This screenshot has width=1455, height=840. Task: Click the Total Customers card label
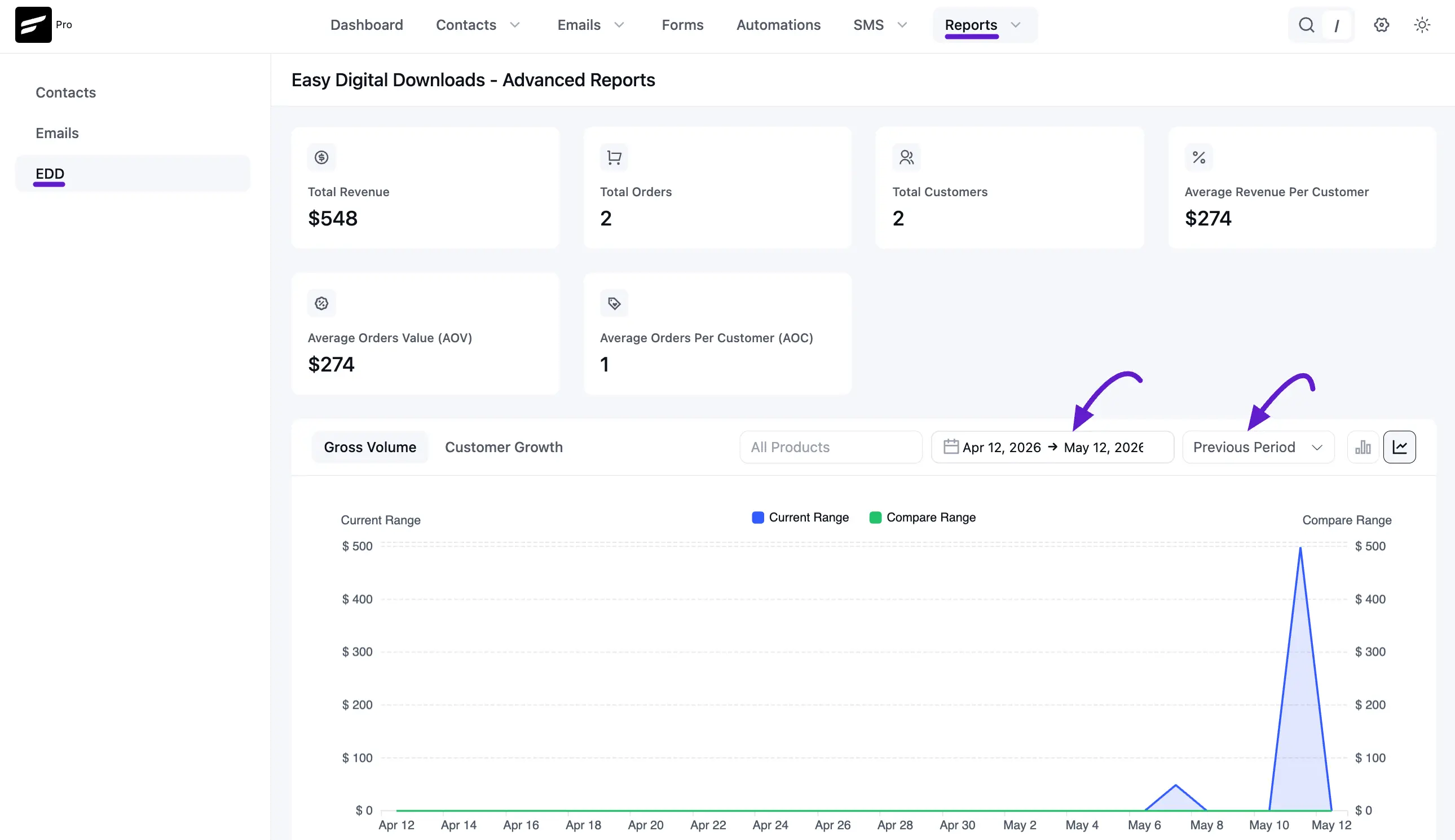pos(940,192)
